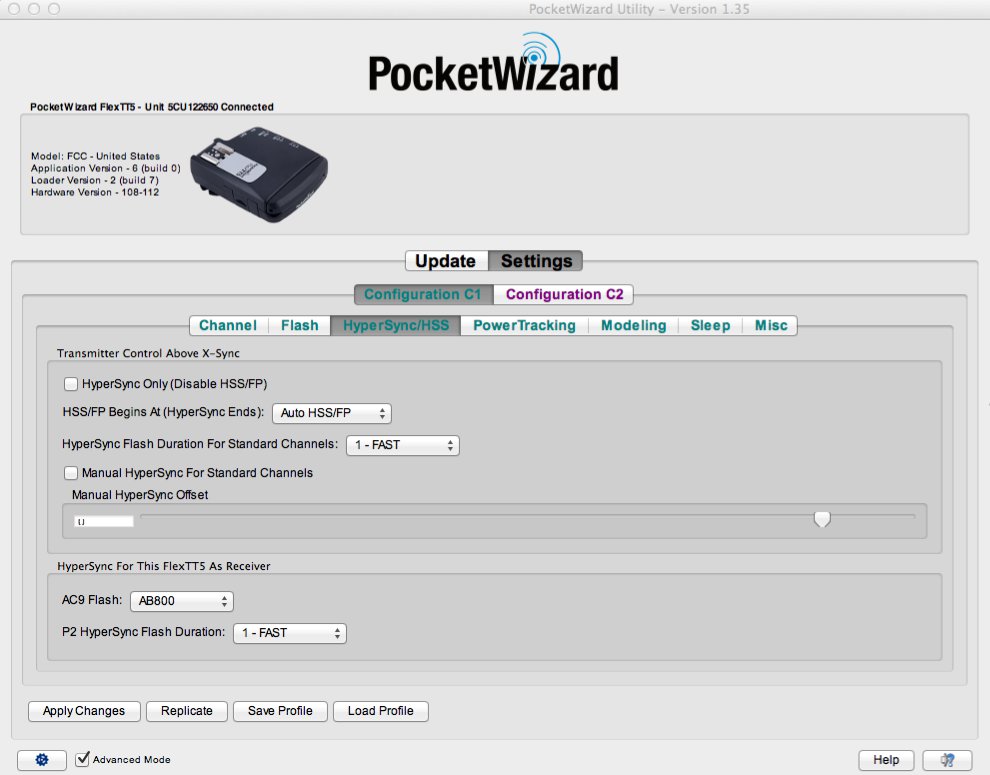
Task: Click the Apply Changes button
Action: pyautogui.click(x=84, y=711)
